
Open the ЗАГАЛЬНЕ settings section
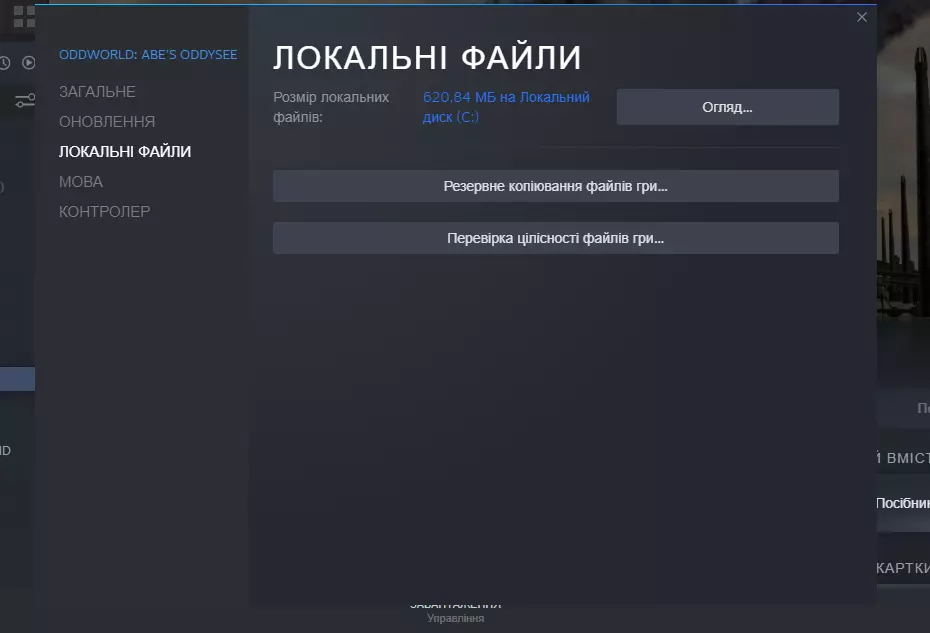point(97,92)
